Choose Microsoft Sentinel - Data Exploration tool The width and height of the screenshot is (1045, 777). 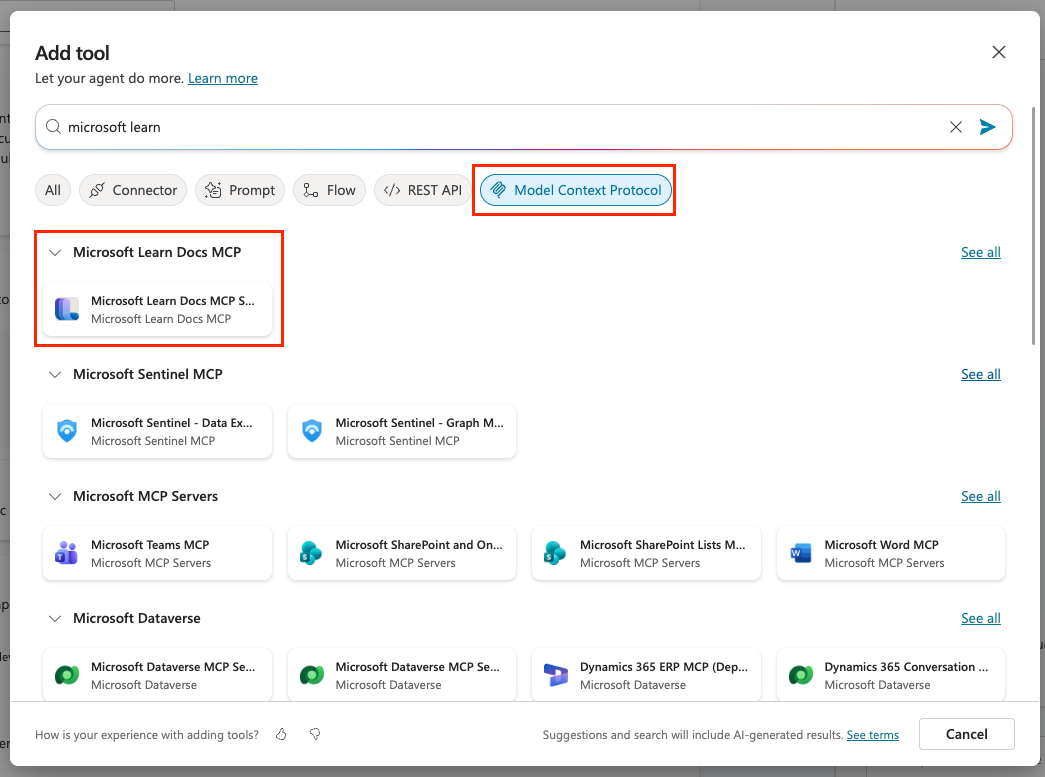coord(157,431)
